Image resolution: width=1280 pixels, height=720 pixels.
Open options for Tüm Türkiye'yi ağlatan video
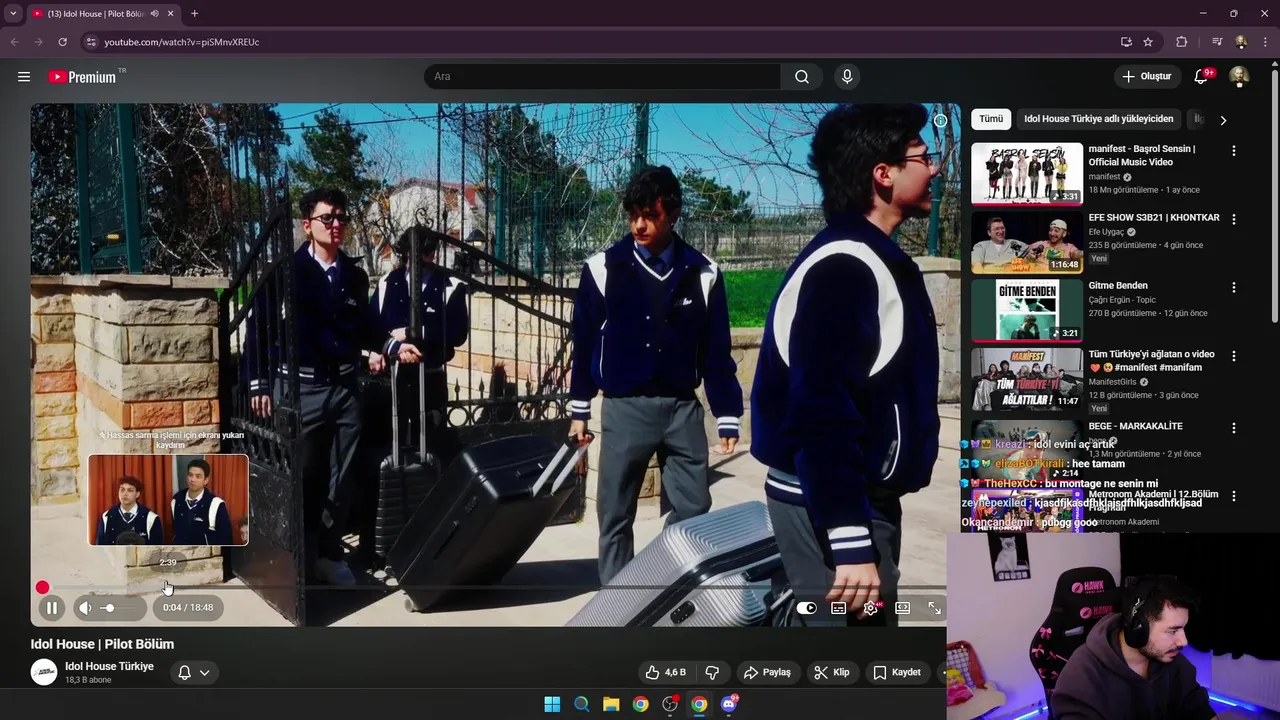(x=1233, y=356)
